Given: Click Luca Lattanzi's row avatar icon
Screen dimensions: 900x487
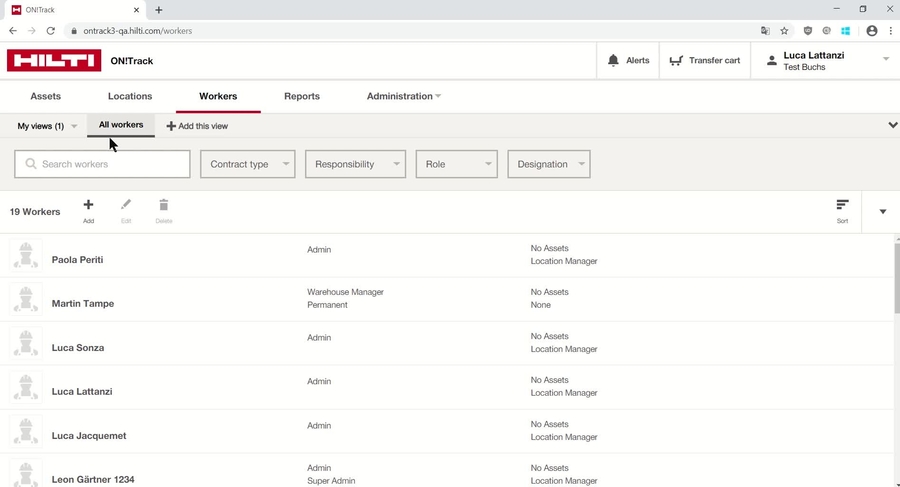Looking at the screenshot, I should tap(26, 387).
